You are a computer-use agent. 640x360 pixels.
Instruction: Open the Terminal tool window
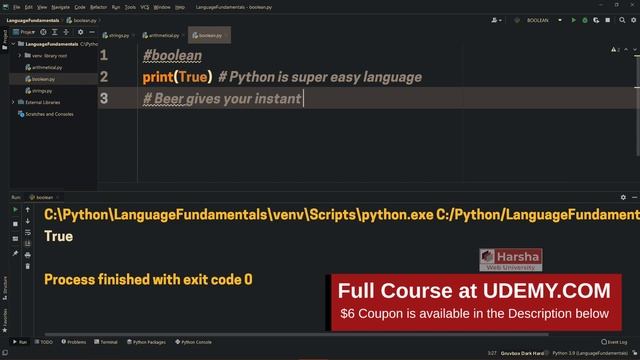[106, 342]
